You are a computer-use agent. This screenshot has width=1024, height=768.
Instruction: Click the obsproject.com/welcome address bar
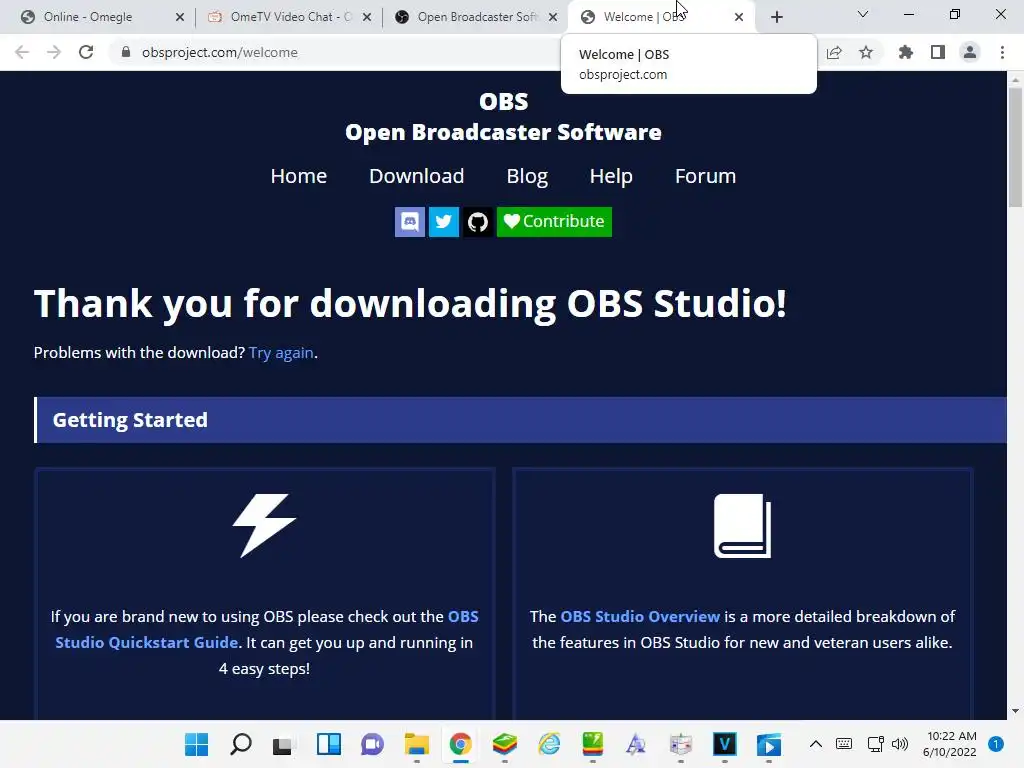tap(219, 52)
